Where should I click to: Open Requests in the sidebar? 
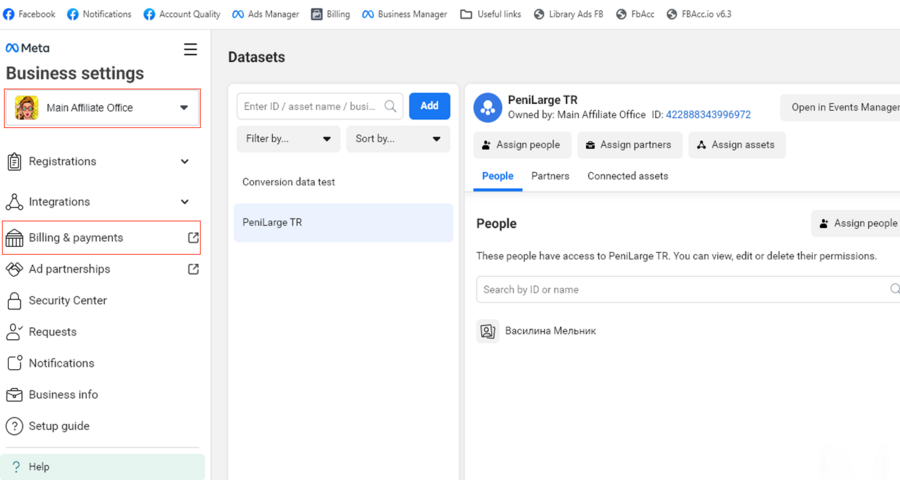(x=102, y=332)
